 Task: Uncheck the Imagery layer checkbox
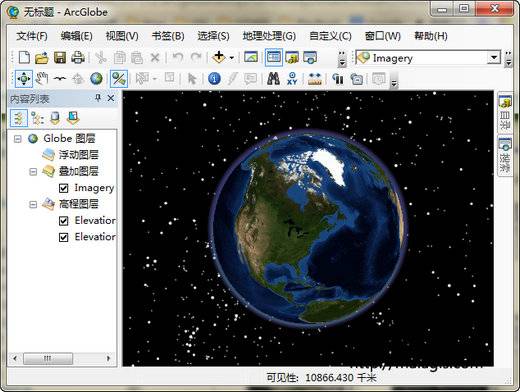click(x=63, y=188)
